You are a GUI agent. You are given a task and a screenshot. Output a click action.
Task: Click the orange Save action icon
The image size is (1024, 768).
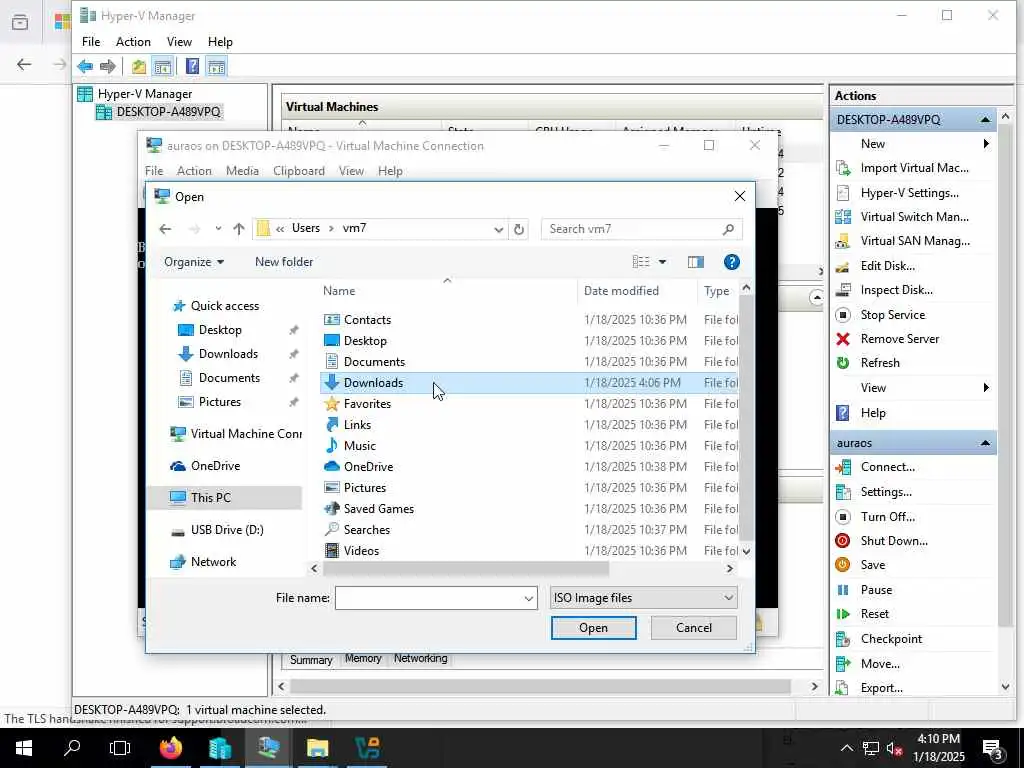point(843,565)
